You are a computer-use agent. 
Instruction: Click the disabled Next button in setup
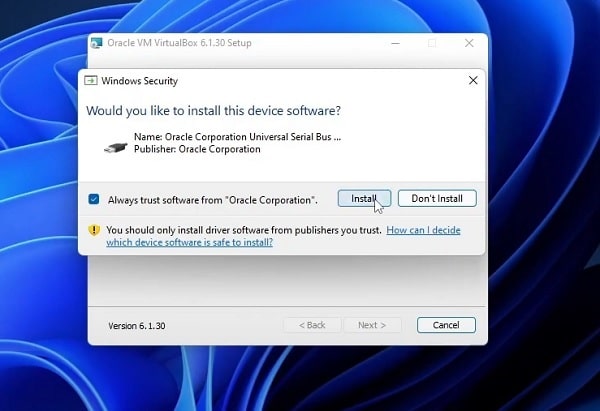[x=372, y=325]
